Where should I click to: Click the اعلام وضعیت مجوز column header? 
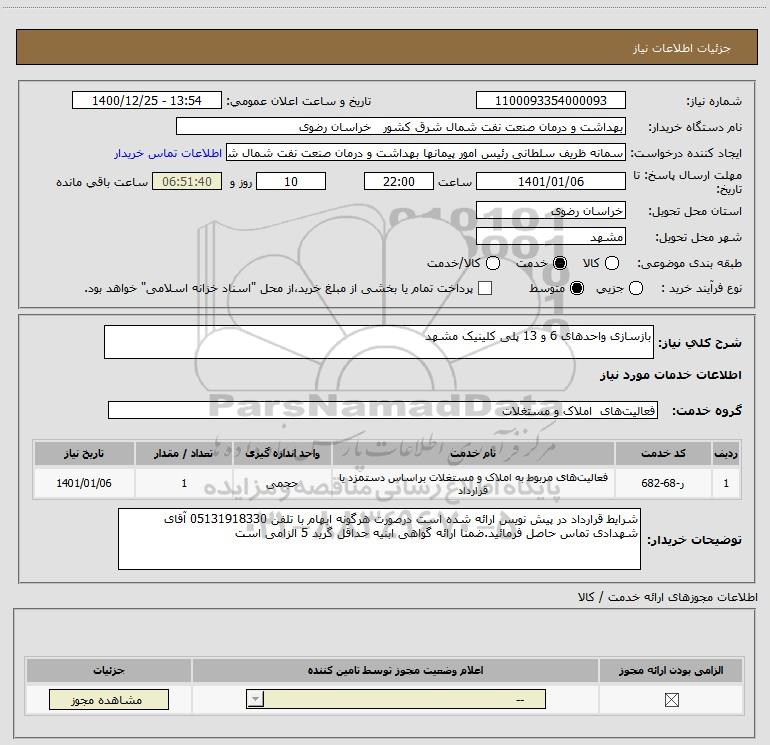395,670
